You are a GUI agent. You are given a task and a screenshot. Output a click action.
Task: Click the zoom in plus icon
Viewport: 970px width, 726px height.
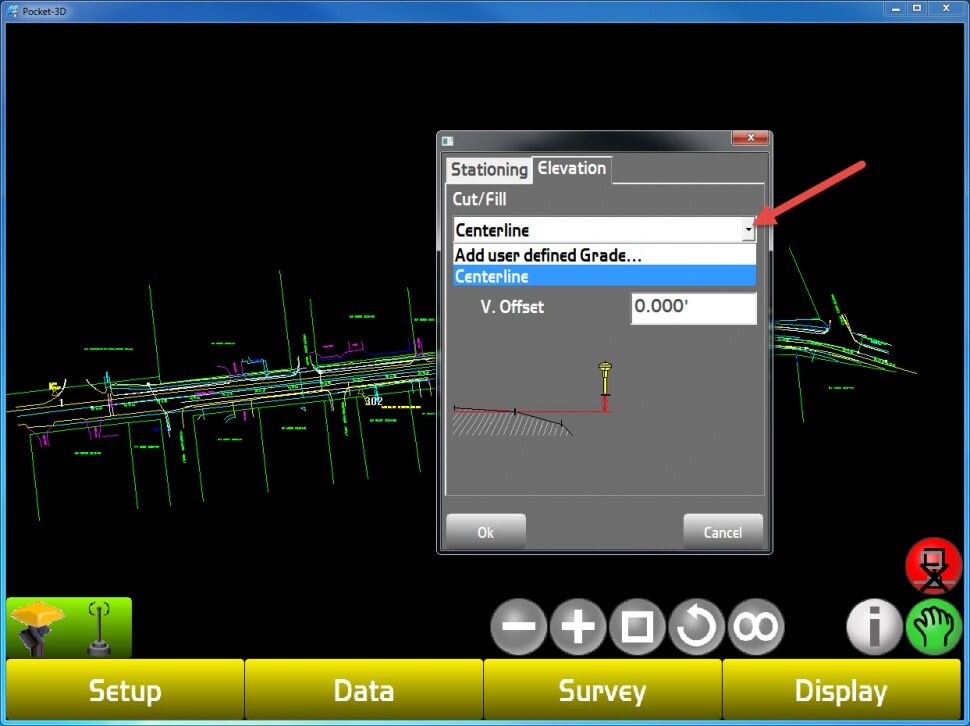(x=578, y=628)
